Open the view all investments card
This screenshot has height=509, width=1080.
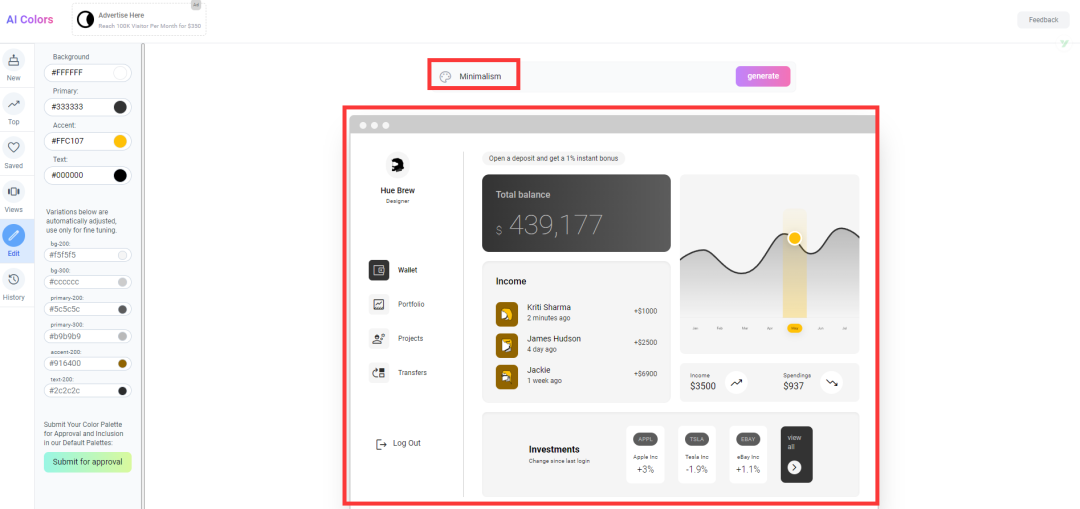[796, 455]
